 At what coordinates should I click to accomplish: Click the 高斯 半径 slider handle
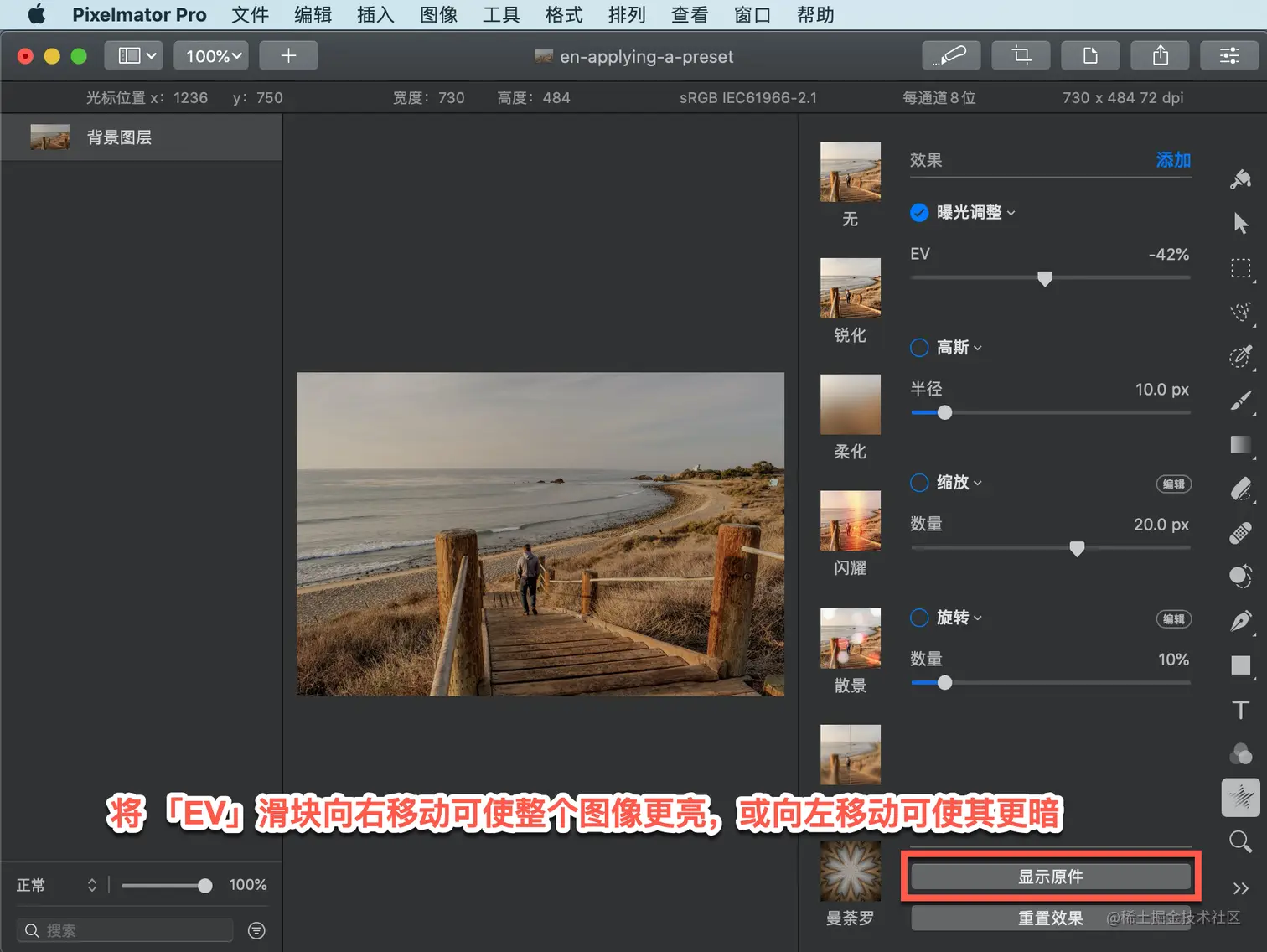tap(944, 412)
